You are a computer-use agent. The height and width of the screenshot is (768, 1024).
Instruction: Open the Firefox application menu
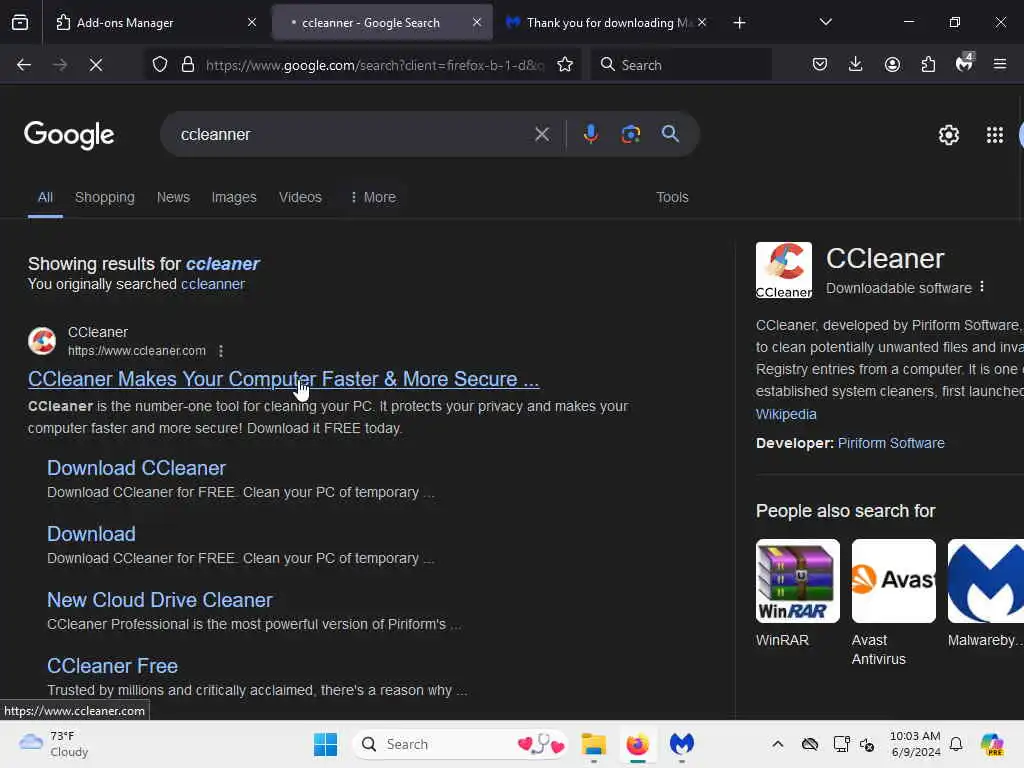tap(1000, 65)
